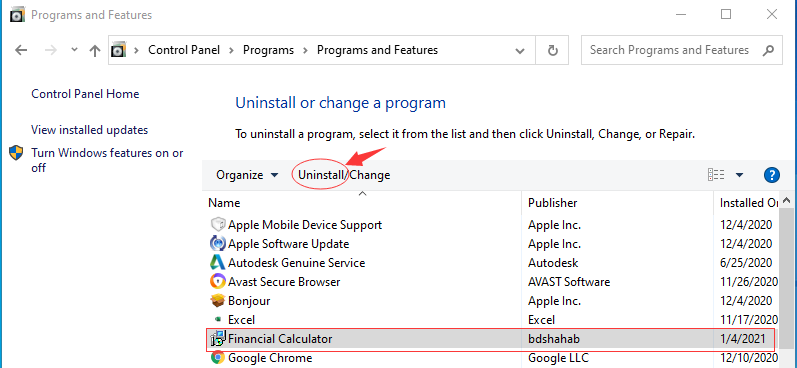Open the Recent locations dropdown arrow
Viewport: 797px width, 368px height.
pyautogui.click(x=74, y=50)
